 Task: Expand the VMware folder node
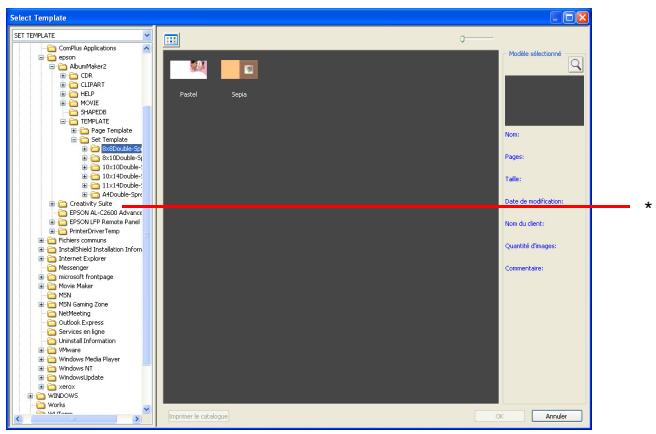[41, 350]
